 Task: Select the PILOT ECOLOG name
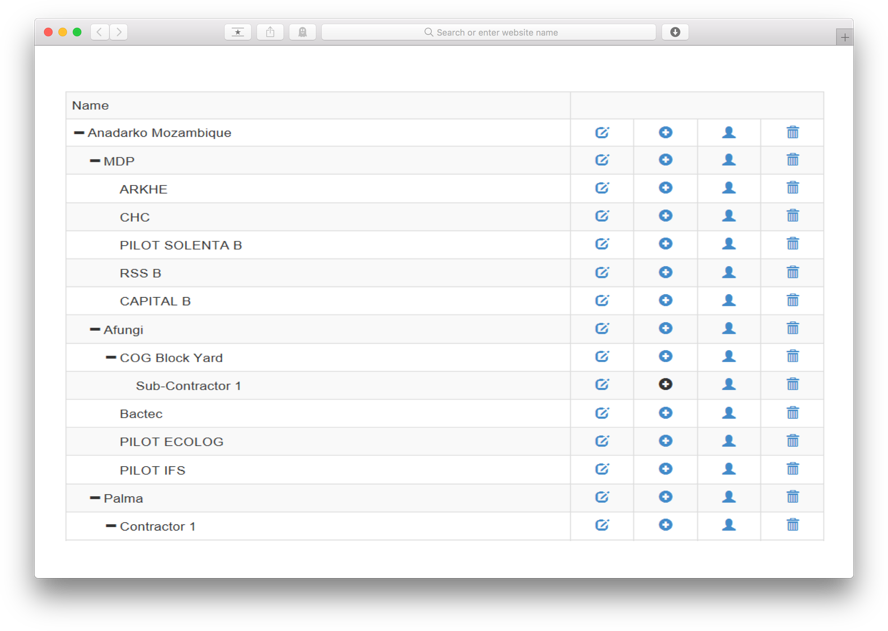click(172, 442)
